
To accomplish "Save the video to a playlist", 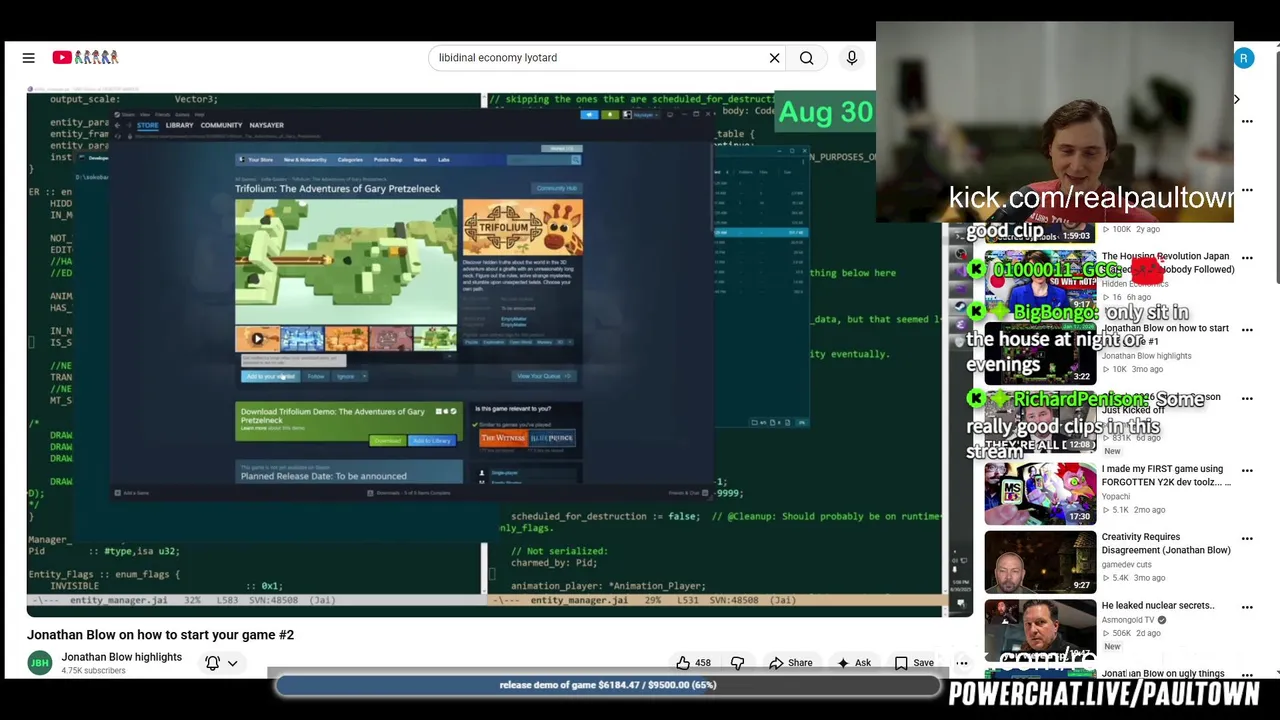I will [x=914, y=663].
